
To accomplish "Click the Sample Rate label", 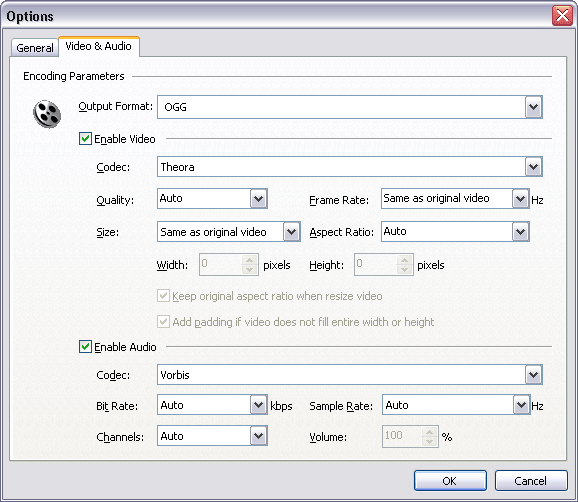I will tap(341, 406).
